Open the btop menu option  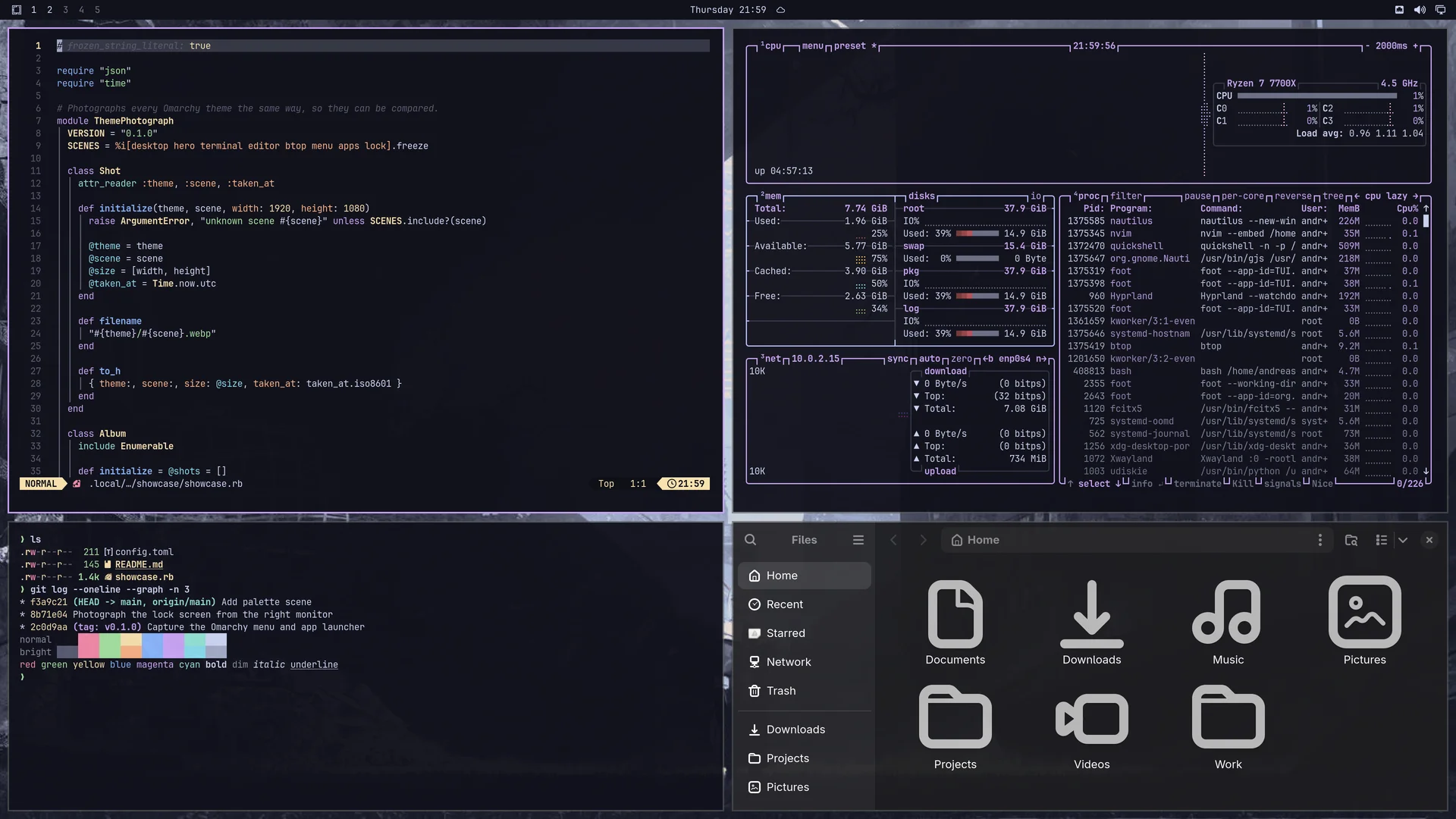[x=812, y=46]
